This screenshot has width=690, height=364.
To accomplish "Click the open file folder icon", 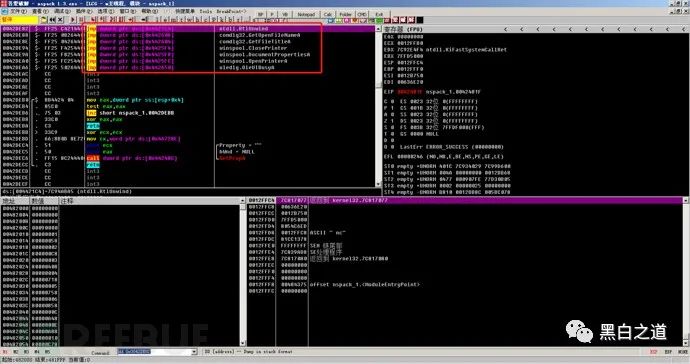I will 44,20.
